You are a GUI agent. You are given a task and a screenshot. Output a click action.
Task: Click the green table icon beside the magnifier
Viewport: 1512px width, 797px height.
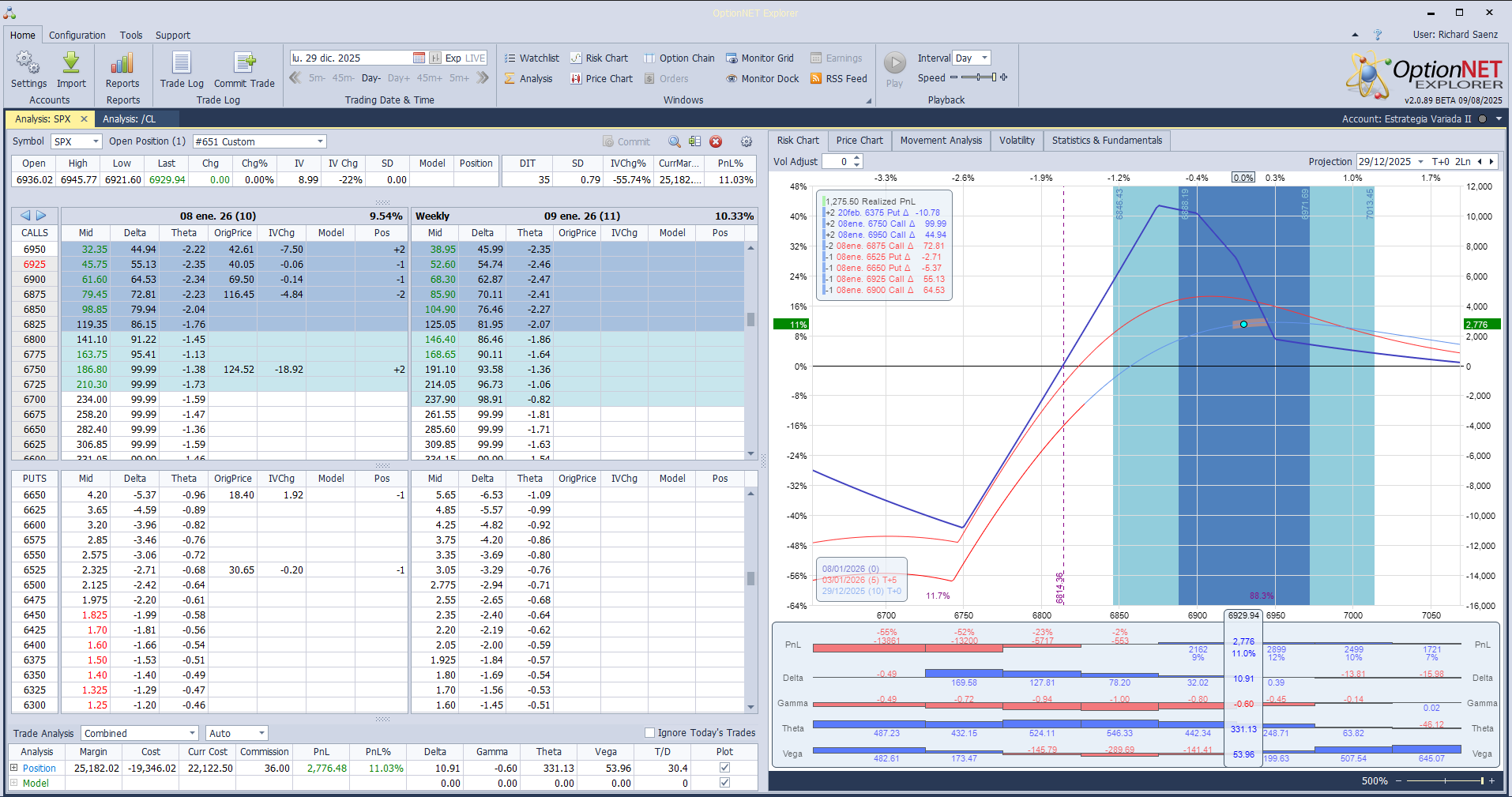pos(694,141)
